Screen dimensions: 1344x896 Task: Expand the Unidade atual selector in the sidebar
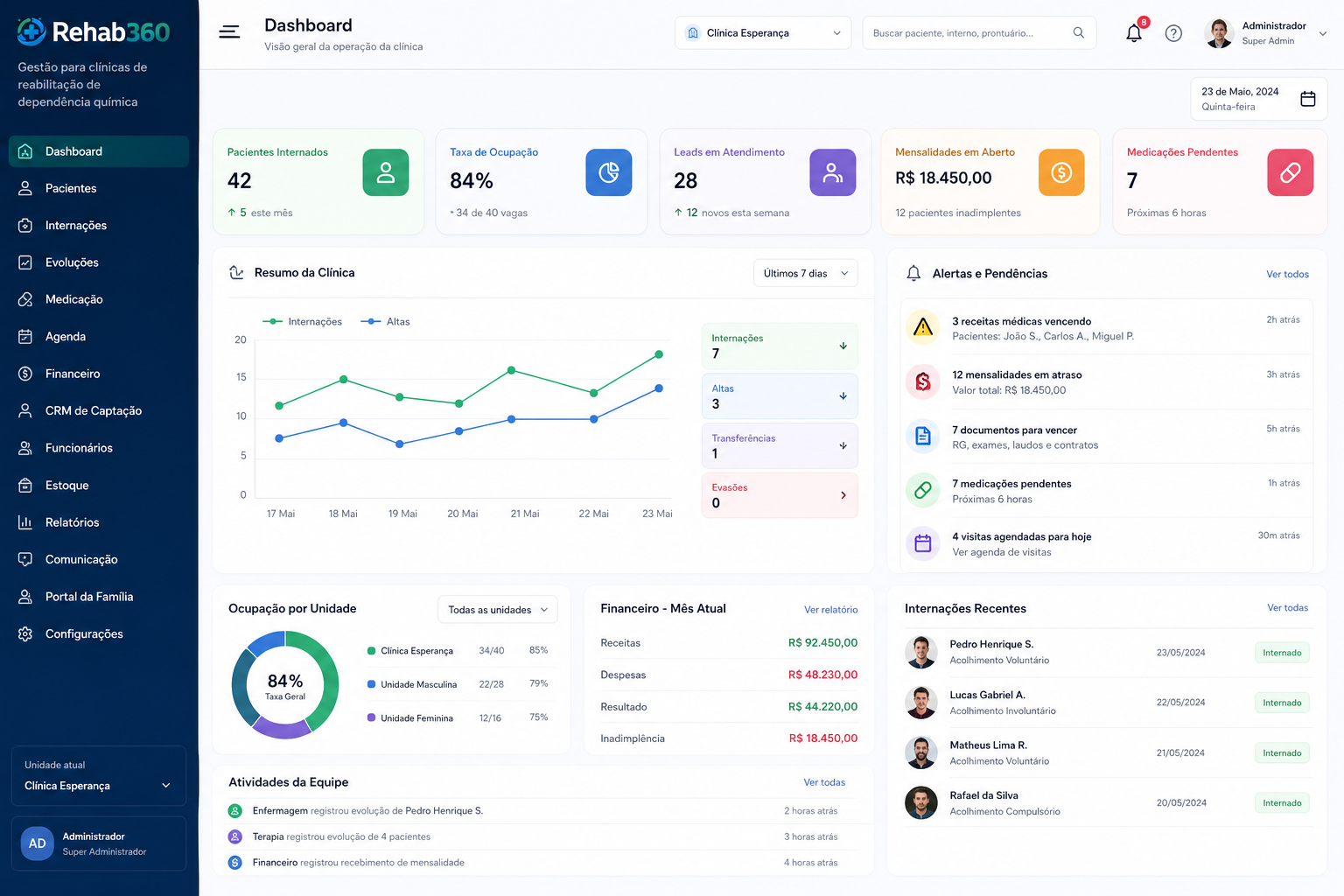pos(99,776)
